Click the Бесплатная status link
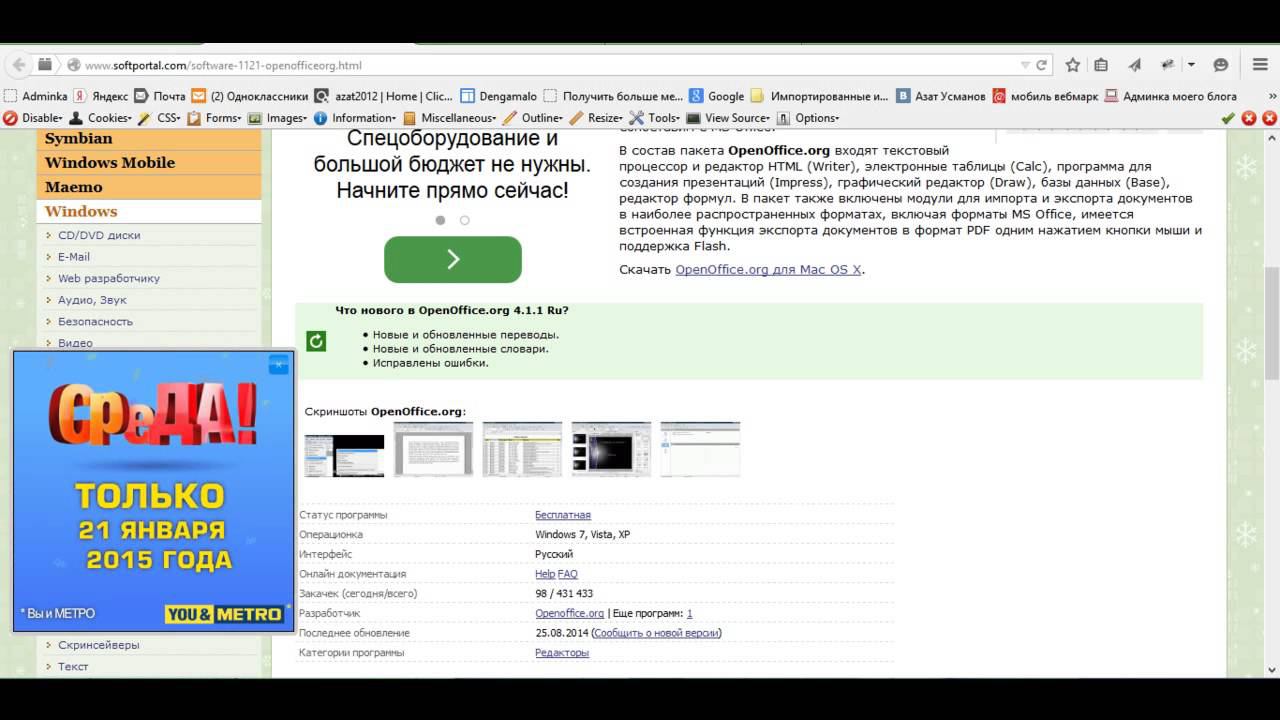The height and width of the screenshot is (720, 1280). point(563,515)
